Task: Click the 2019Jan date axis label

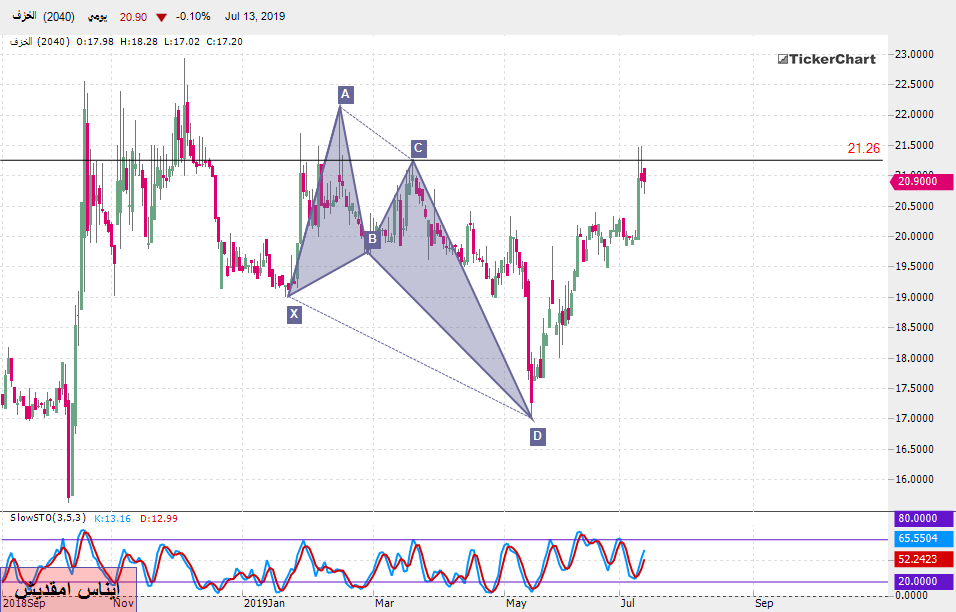Action: click(265, 603)
